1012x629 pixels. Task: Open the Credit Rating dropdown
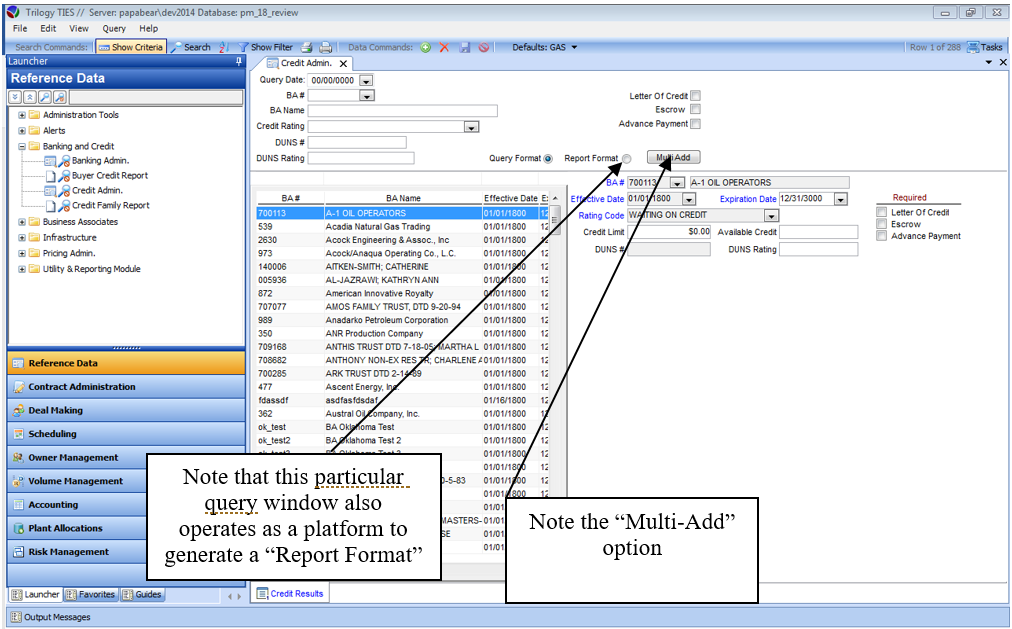click(471, 127)
